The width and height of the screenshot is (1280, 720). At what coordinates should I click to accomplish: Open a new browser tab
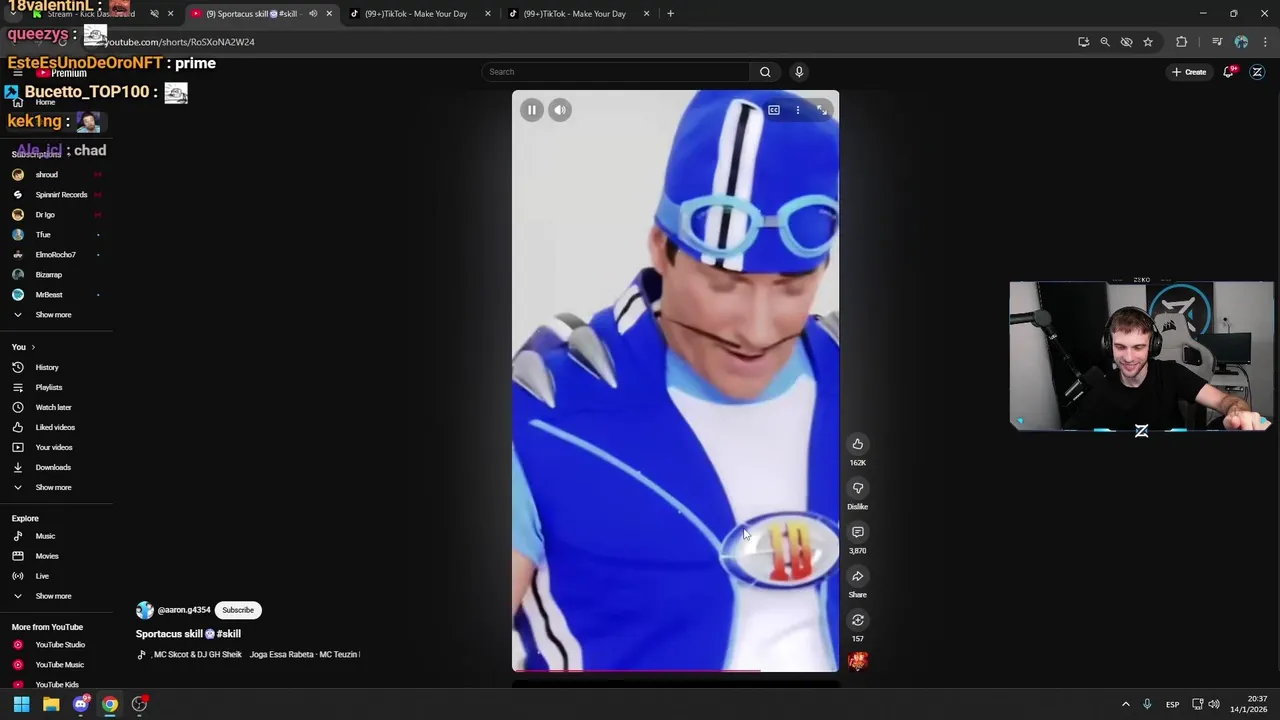pyautogui.click(x=670, y=14)
